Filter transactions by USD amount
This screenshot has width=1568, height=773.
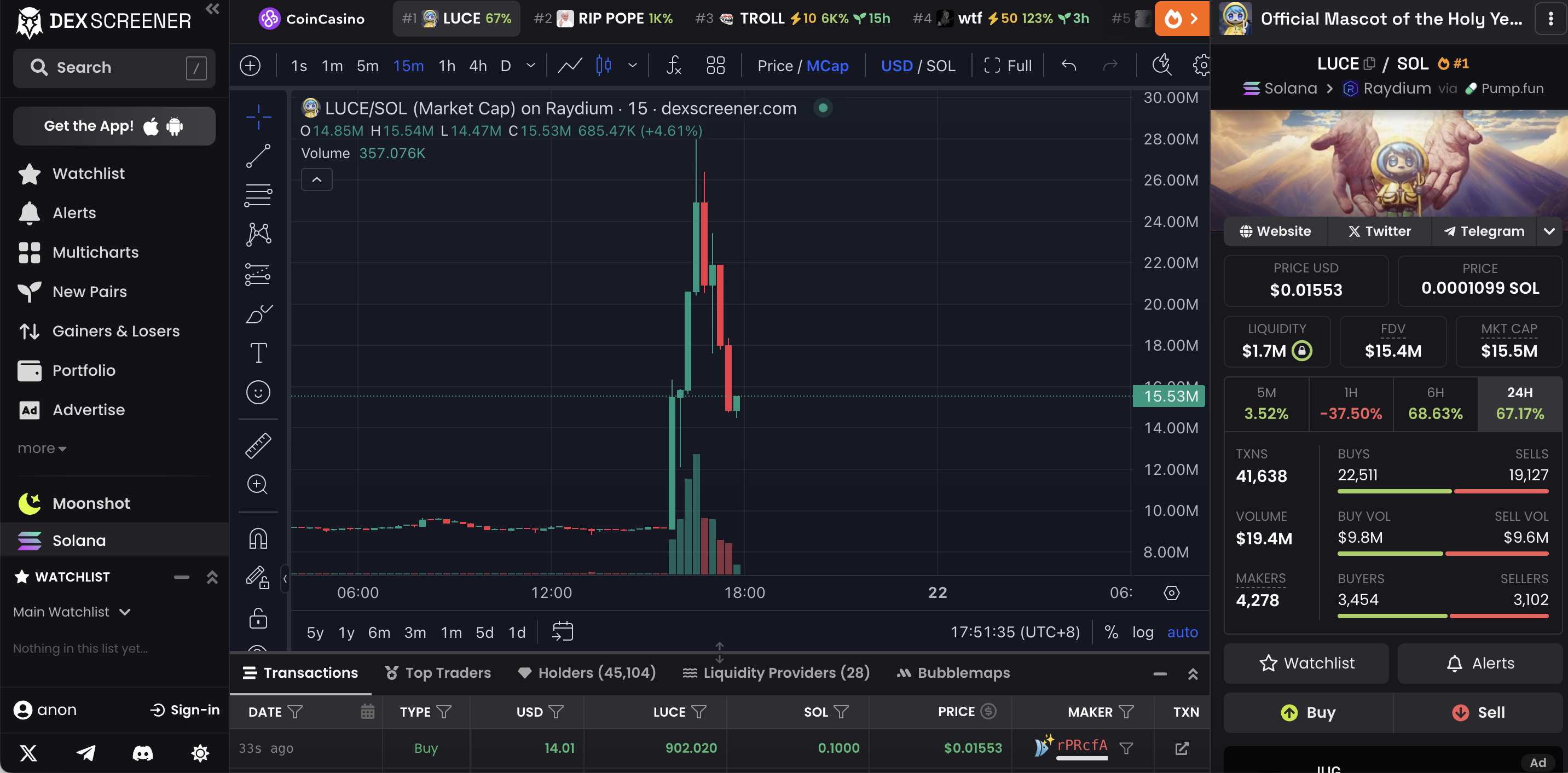point(556,712)
